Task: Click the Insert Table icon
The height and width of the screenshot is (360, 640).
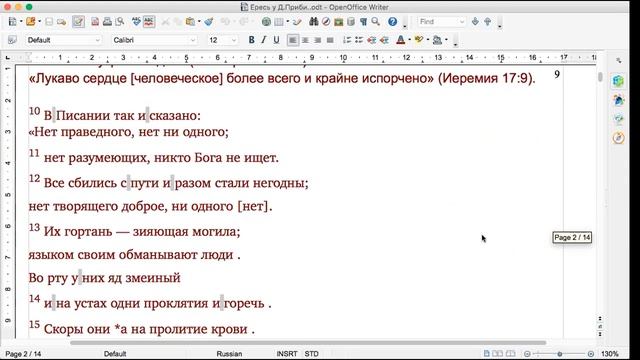Action: 279,22
